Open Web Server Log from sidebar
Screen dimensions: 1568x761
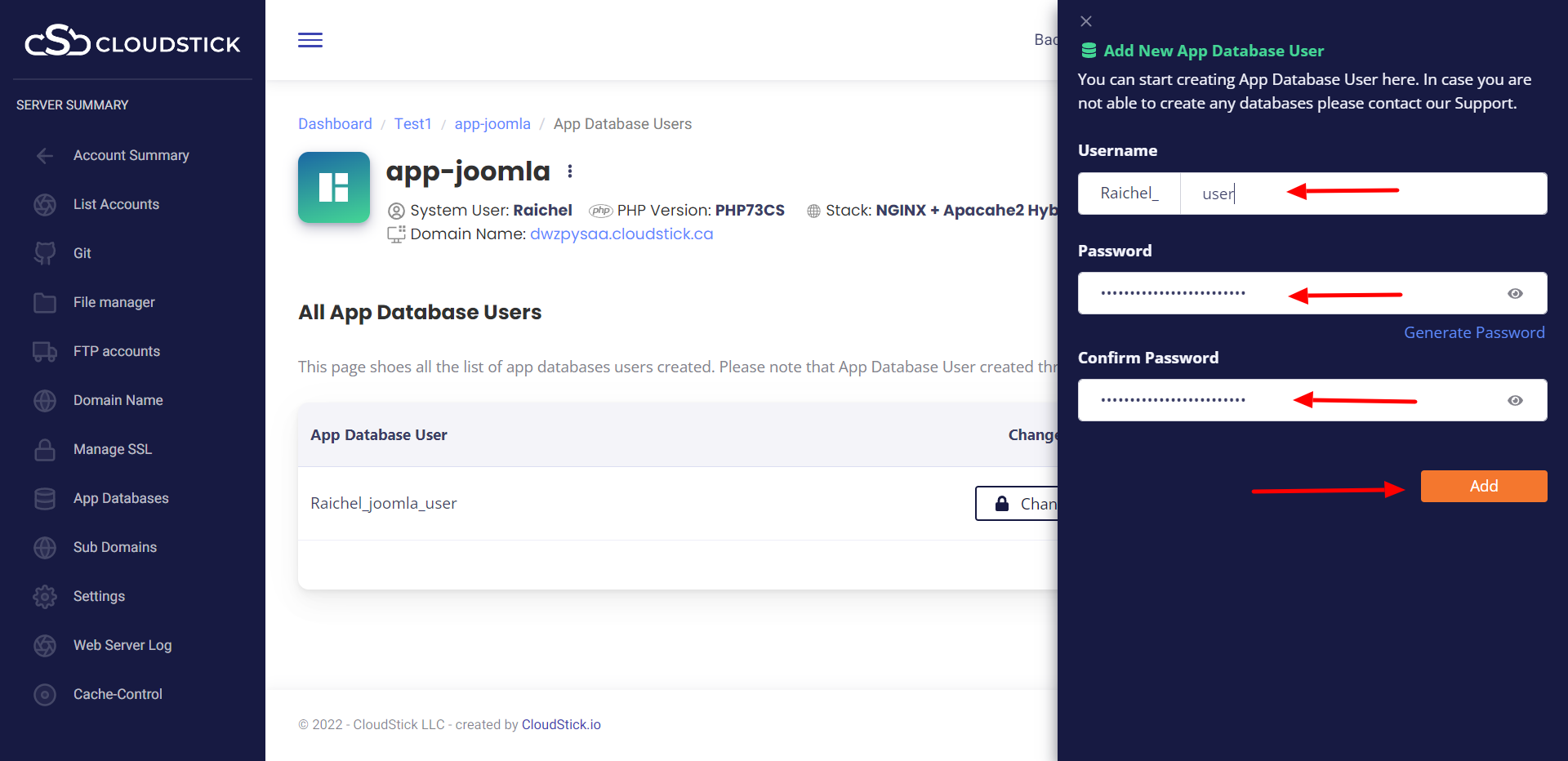tap(122, 645)
